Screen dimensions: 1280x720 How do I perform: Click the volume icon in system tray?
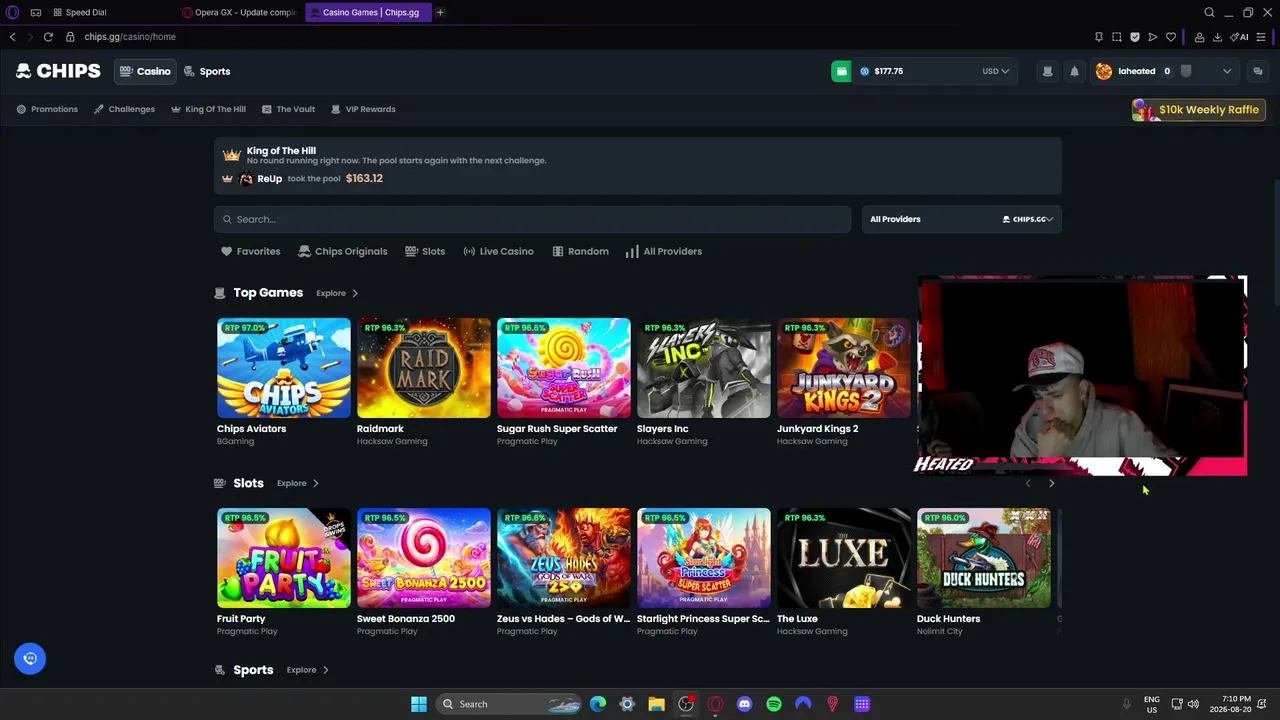pyautogui.click(x=1193, y=704)
